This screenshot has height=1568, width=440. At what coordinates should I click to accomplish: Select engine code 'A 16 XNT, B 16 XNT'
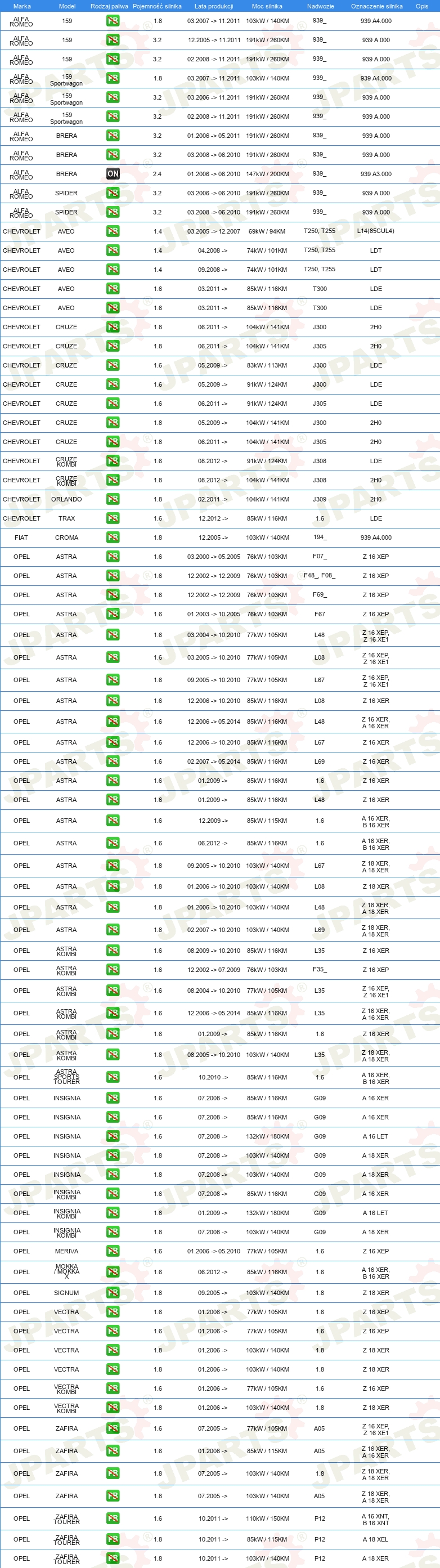pos(375,1519)
